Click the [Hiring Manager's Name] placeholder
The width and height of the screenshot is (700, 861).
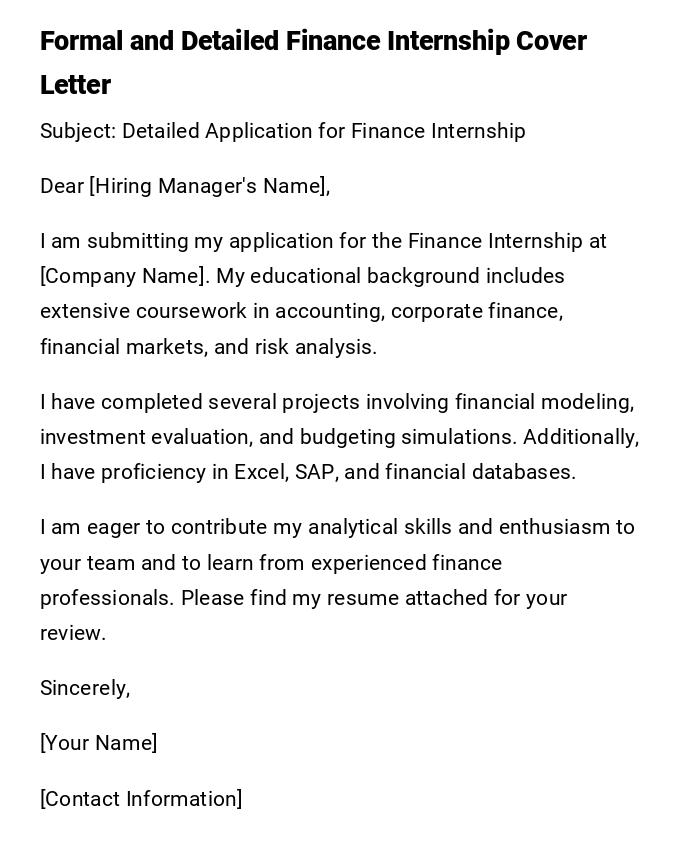[208, 186]
